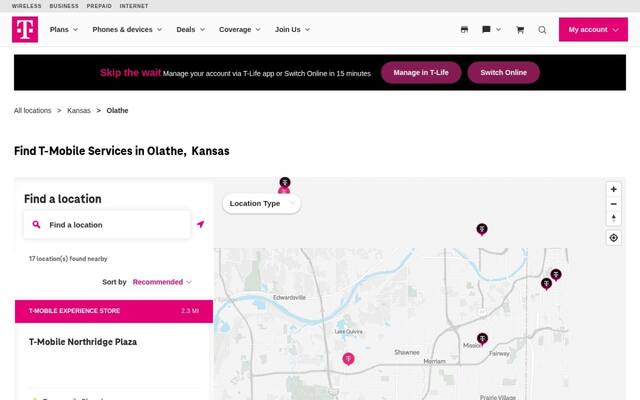Open the Sort by Recommended dropdown
The width and height of the screenshot is (640, 400).
162,282
